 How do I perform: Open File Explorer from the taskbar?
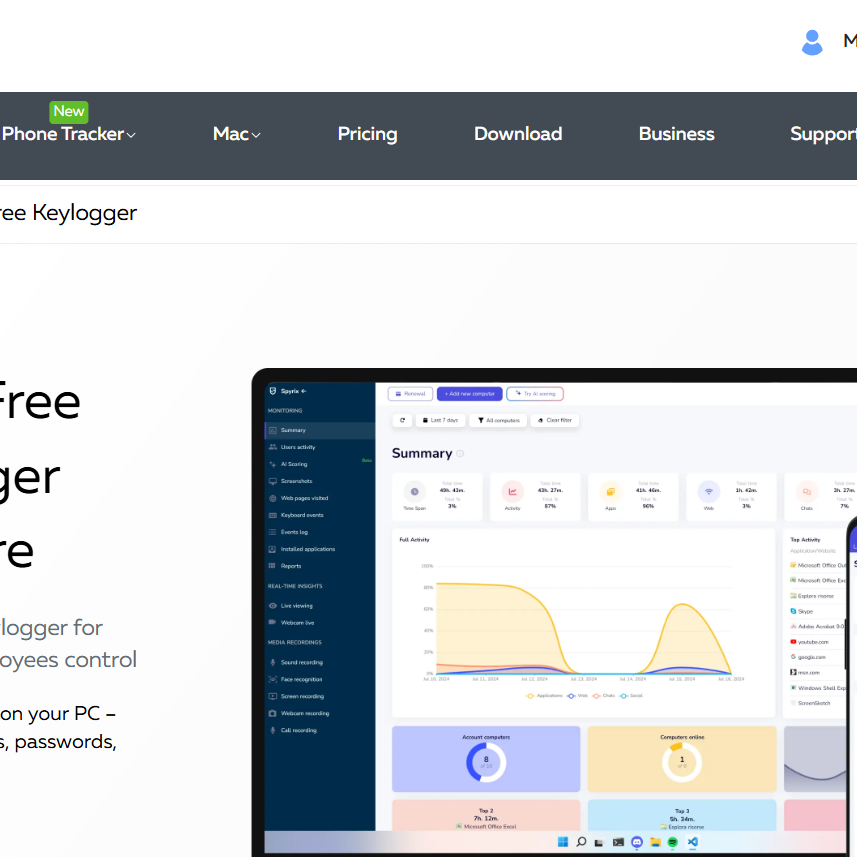pyautogui.click(x=655, y=842)
